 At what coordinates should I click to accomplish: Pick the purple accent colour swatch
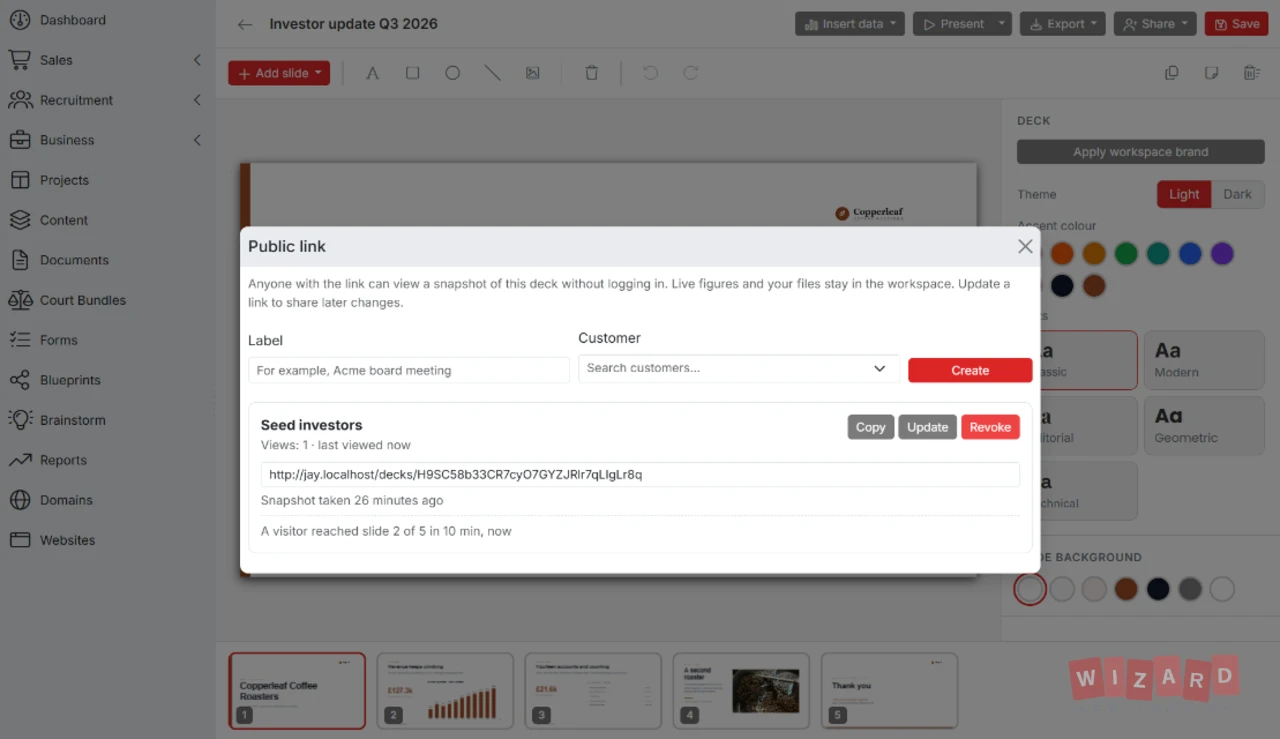click(x=1222, y=254)
